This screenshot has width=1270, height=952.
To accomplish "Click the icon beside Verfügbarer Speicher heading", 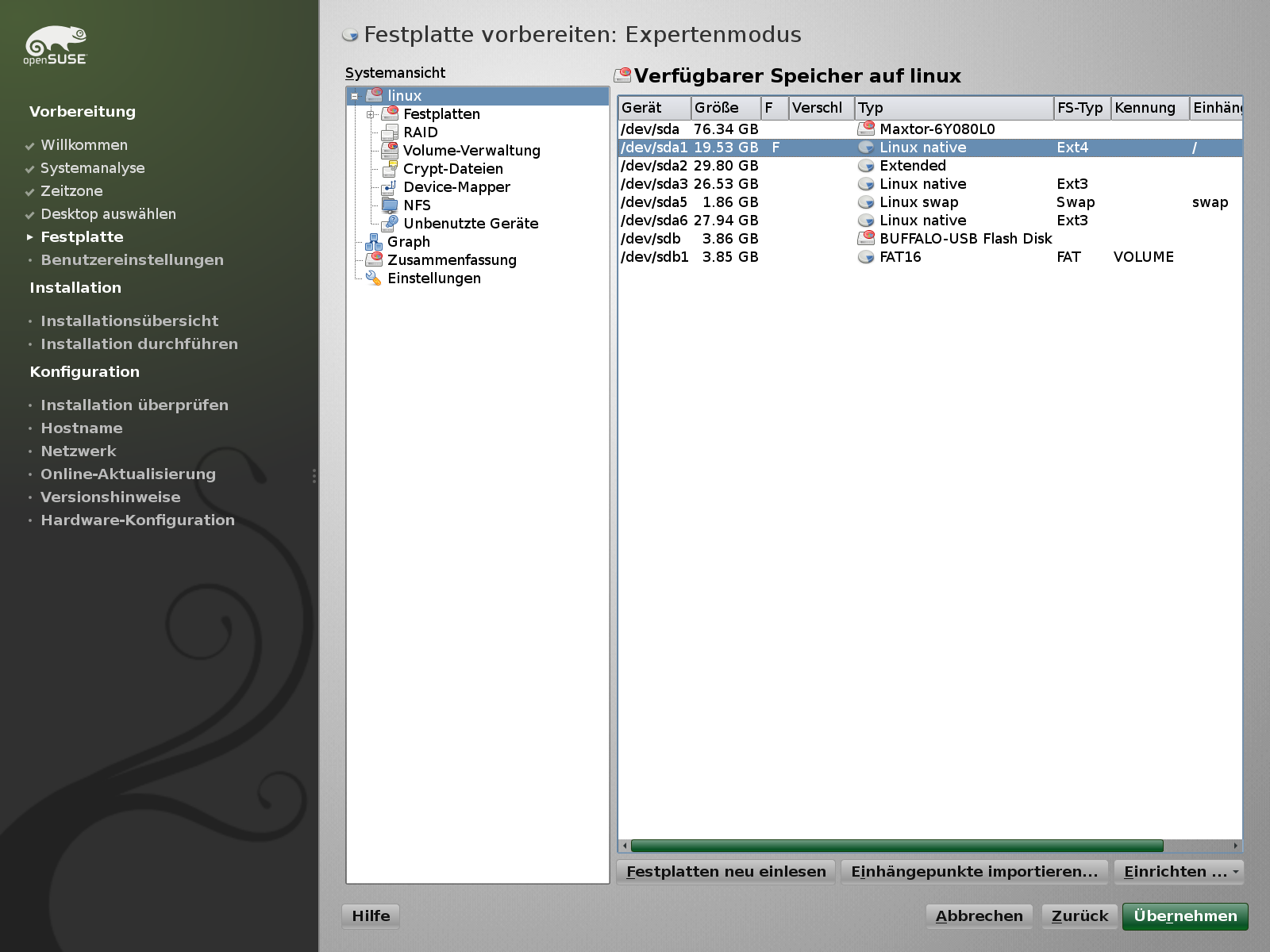I will 623,75.
